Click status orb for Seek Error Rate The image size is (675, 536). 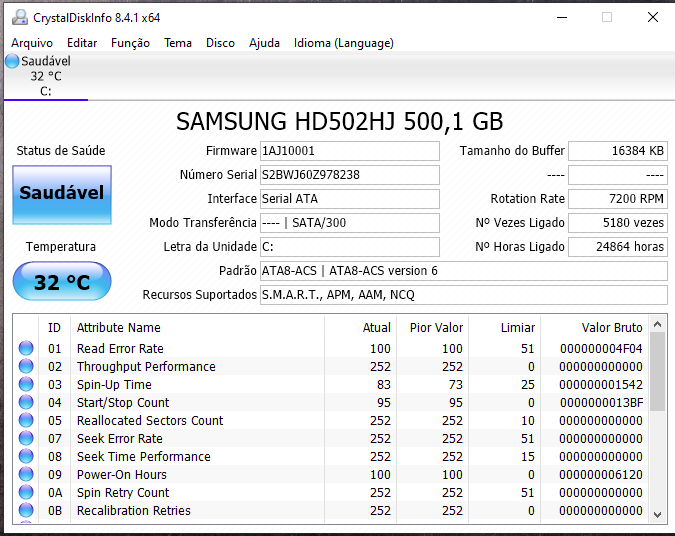point(26,438)
